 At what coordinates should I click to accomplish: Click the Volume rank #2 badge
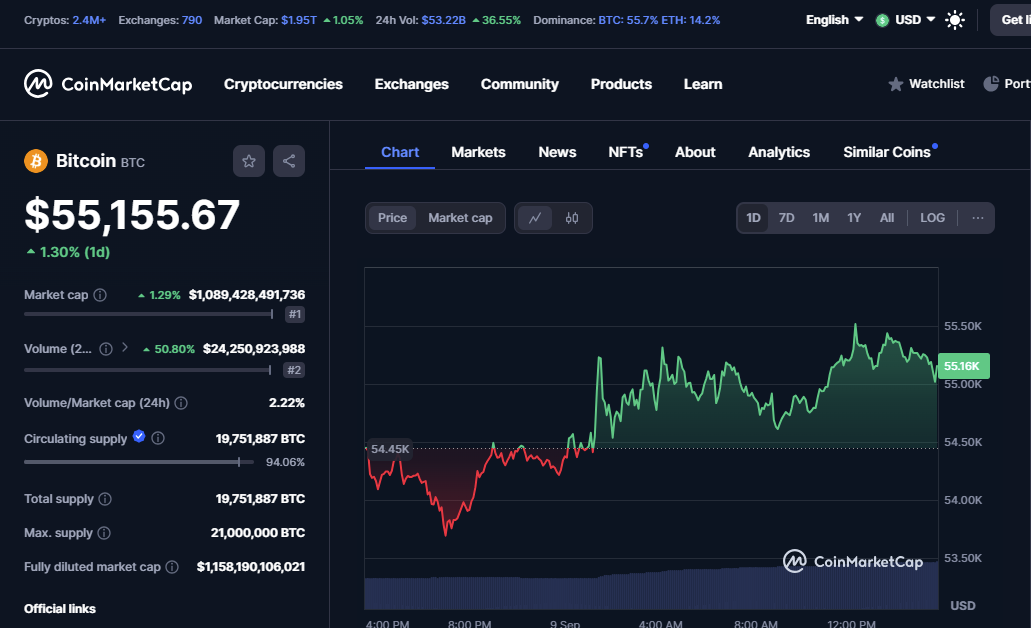pyautogui.click(x=294, y=370)
